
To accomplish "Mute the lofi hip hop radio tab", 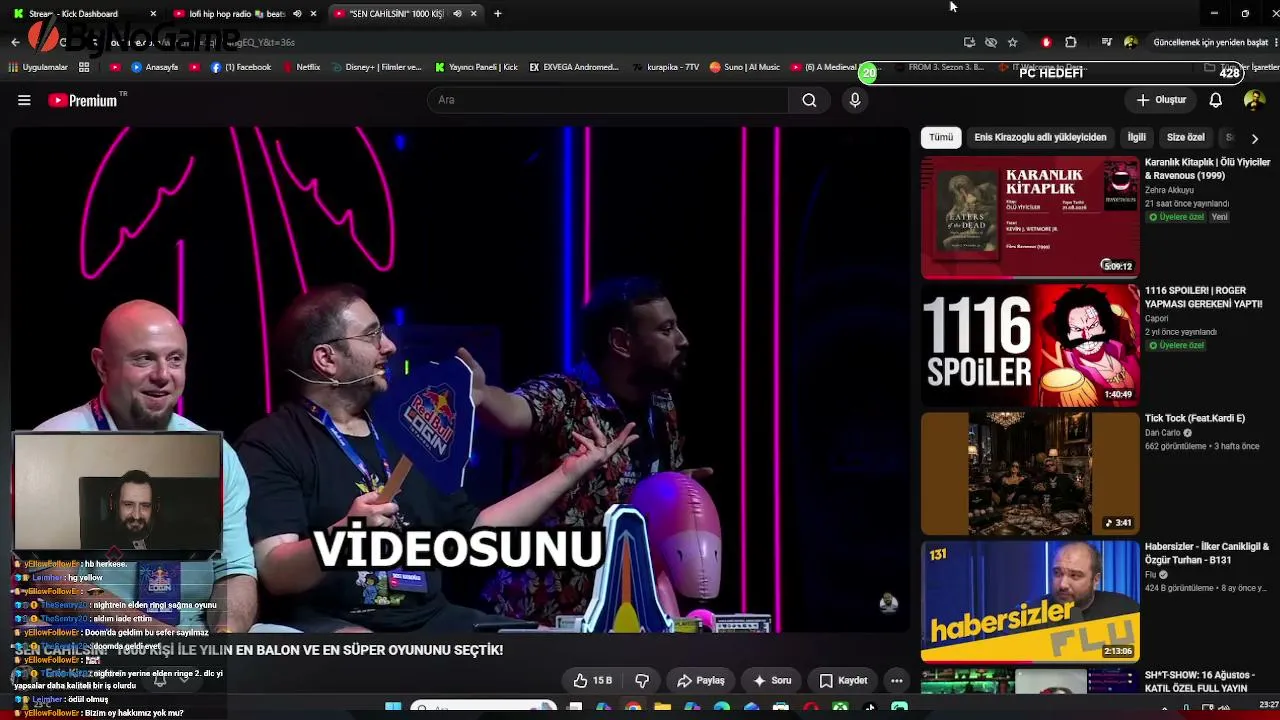I will [x=297, y=14].
